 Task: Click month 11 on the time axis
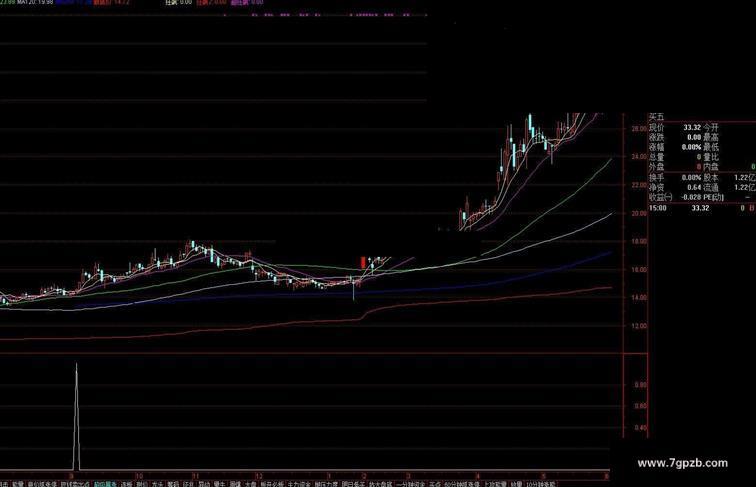tap(195, 475)
